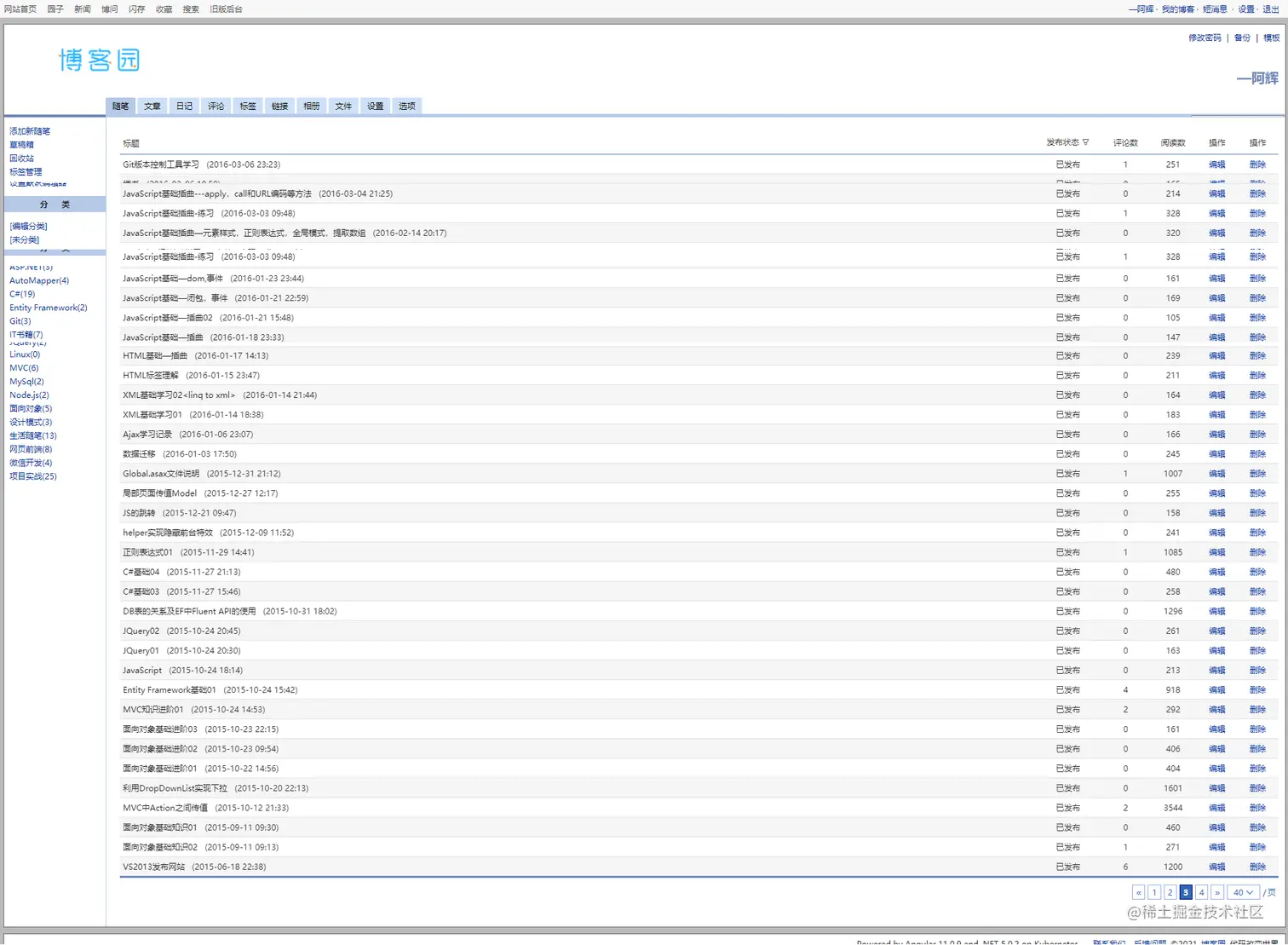The width and height of the screenshot is (1288, 945).
Task: Open 修改密码 link
Action: click(1205, 37)
